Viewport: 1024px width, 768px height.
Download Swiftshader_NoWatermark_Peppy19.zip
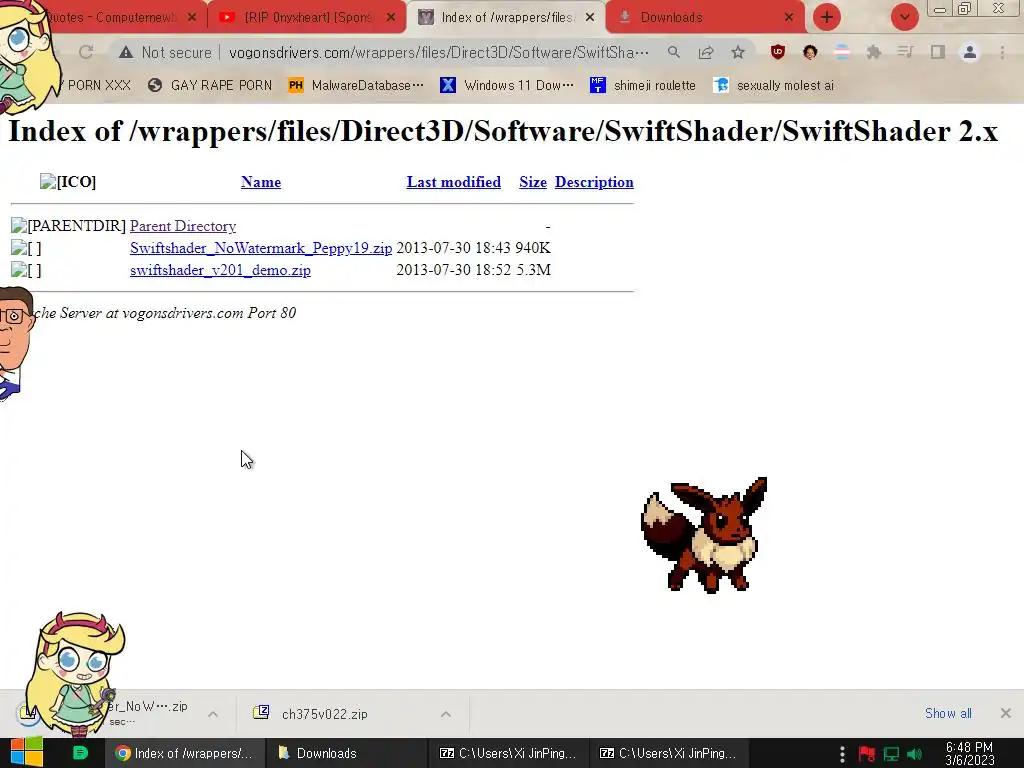point(261,248)
